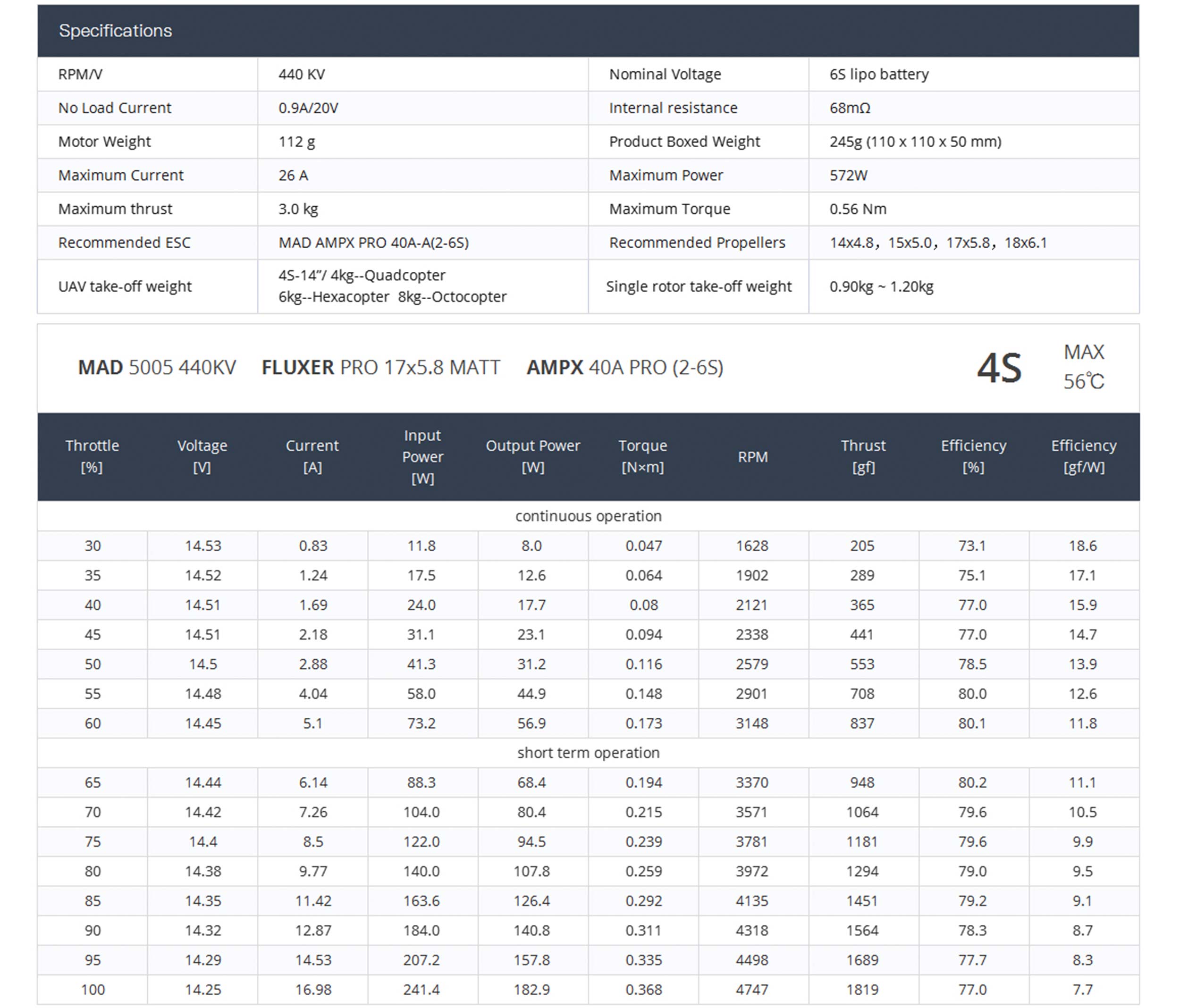Select current cell 5.1
Screen dimensions: 1180x1008
[312, 723]
